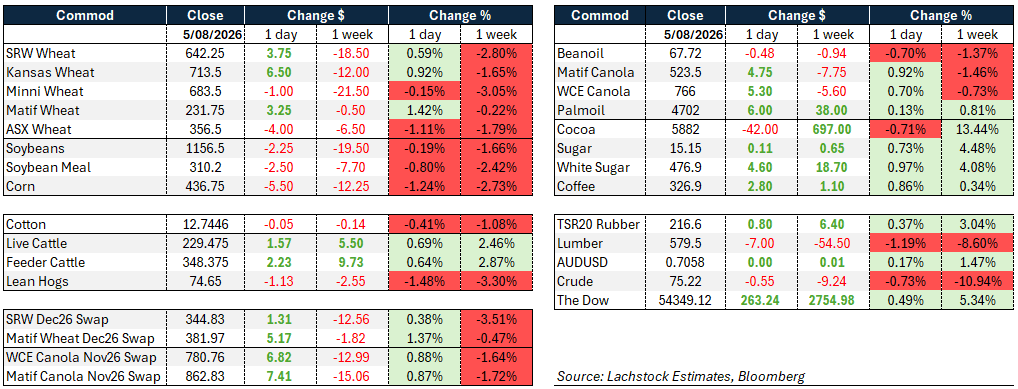Screen dimensions: 1018x389
Task: Select the right table Change % header
Action: click(x=940, y=15)
